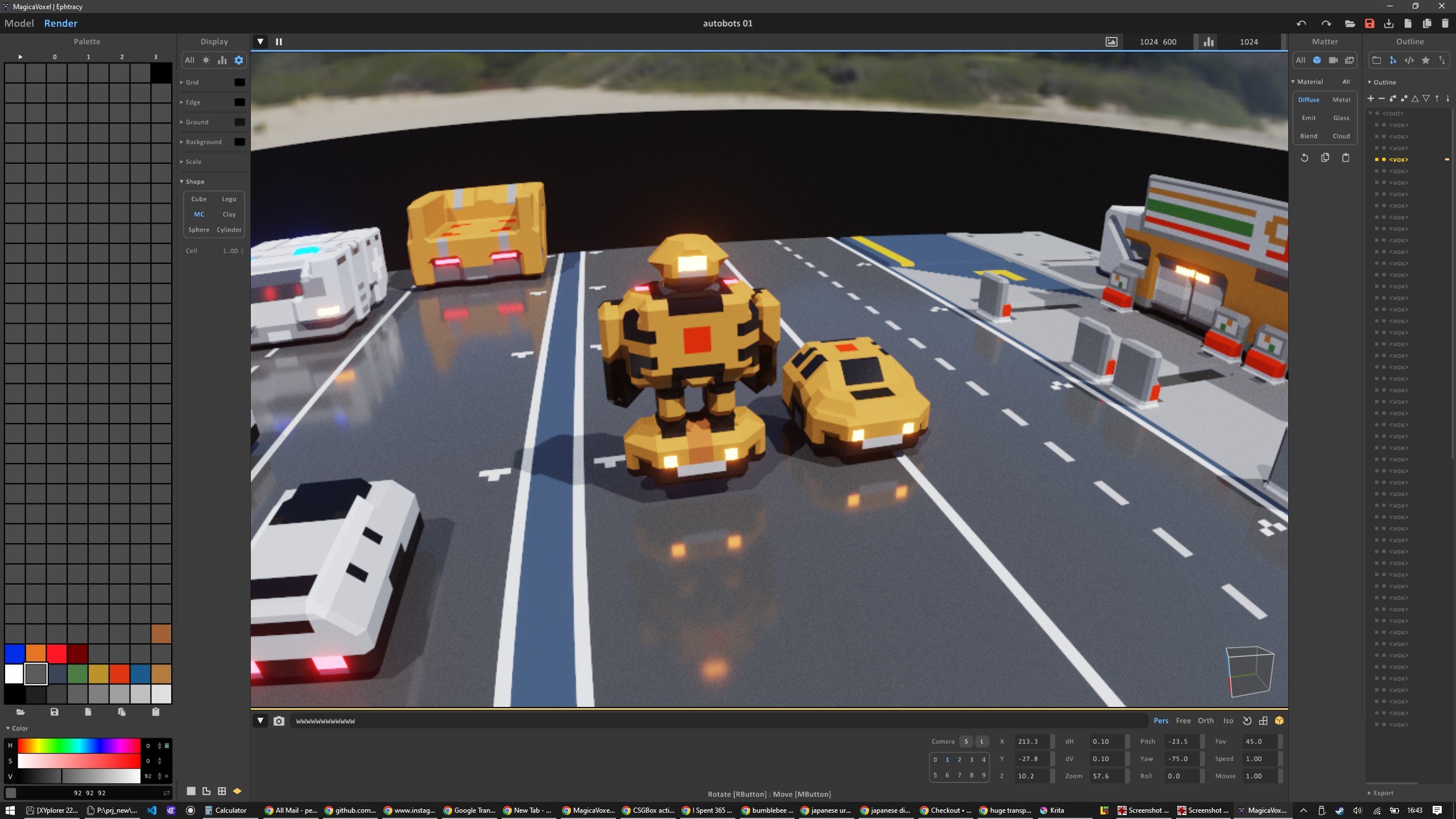The width and height of the screenshot is (1456, 819).
Task: Delete using the top toolbar trash icon
Action: (1445, 23)
